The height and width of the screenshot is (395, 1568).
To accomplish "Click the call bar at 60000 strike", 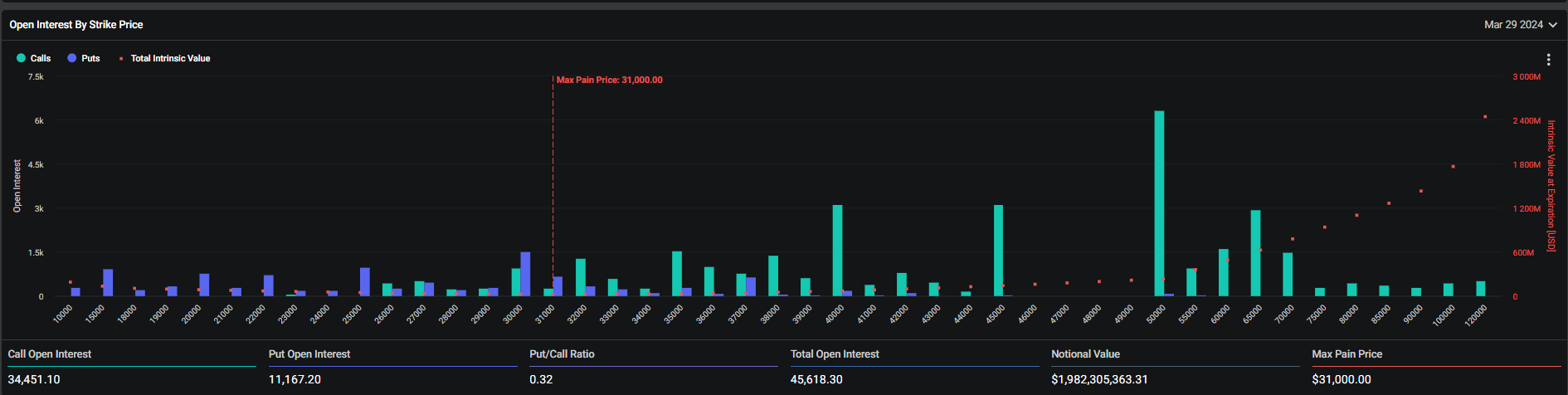I will (1223, 273).
